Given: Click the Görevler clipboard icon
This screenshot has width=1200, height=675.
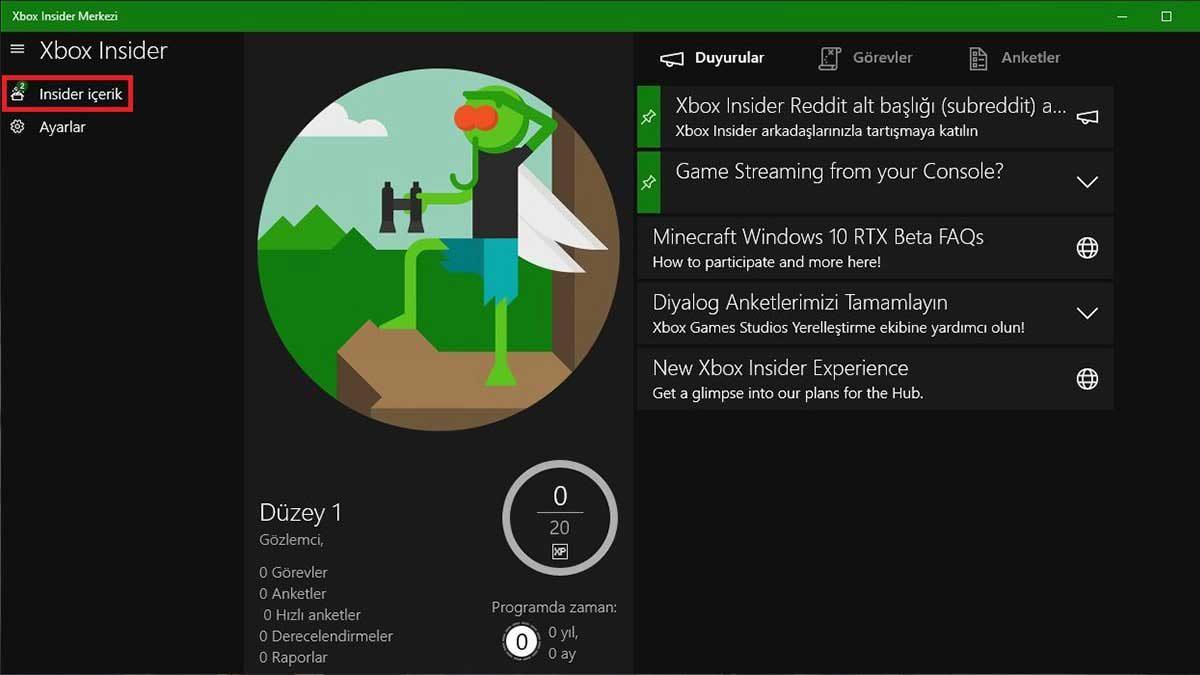Looking at the screenshot, I should click(x=829, y=57).
